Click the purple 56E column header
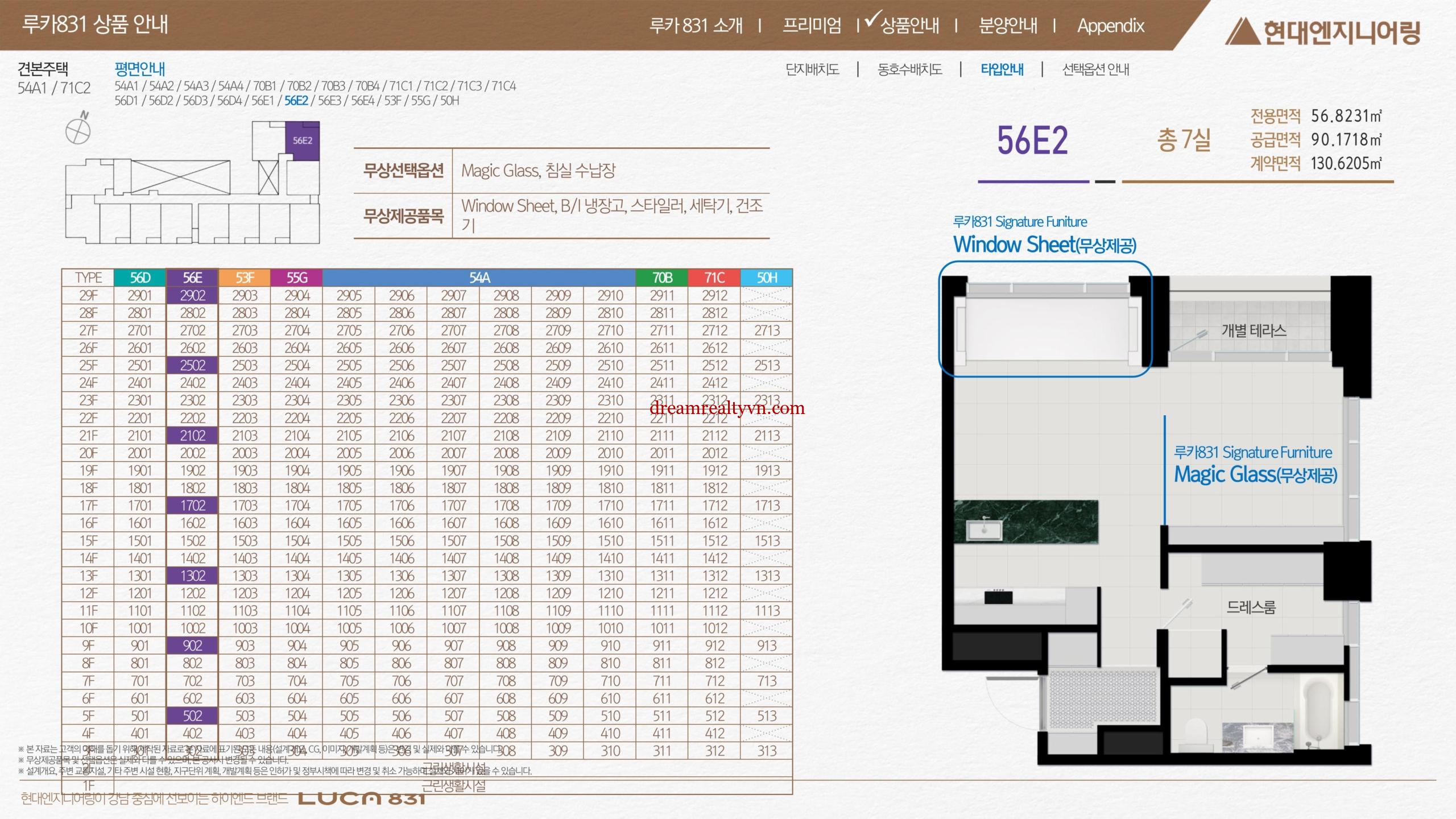 192,278
